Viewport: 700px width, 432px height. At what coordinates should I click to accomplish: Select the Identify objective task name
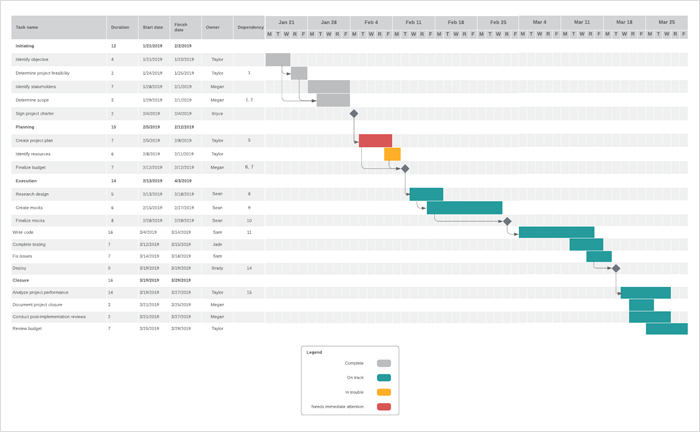click(32, 59)
